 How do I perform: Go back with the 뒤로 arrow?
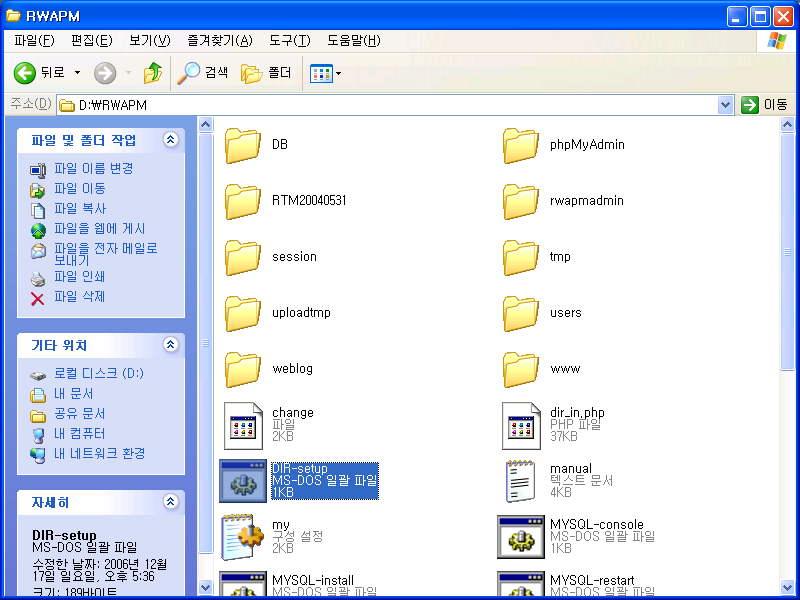point(39,73)
